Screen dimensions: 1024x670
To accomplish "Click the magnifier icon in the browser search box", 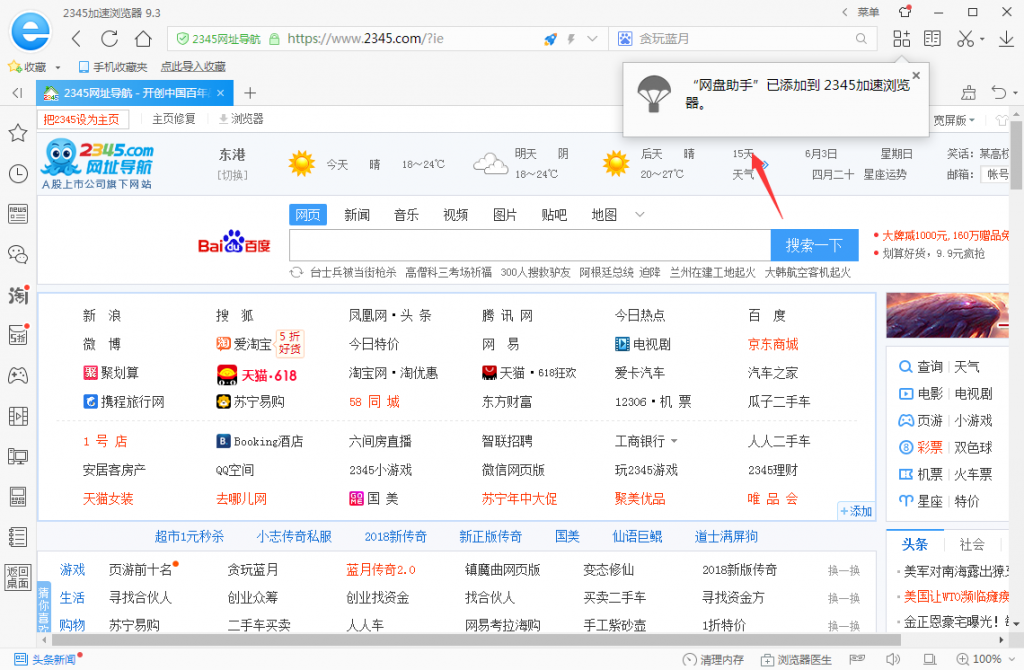I will (861, 39).
